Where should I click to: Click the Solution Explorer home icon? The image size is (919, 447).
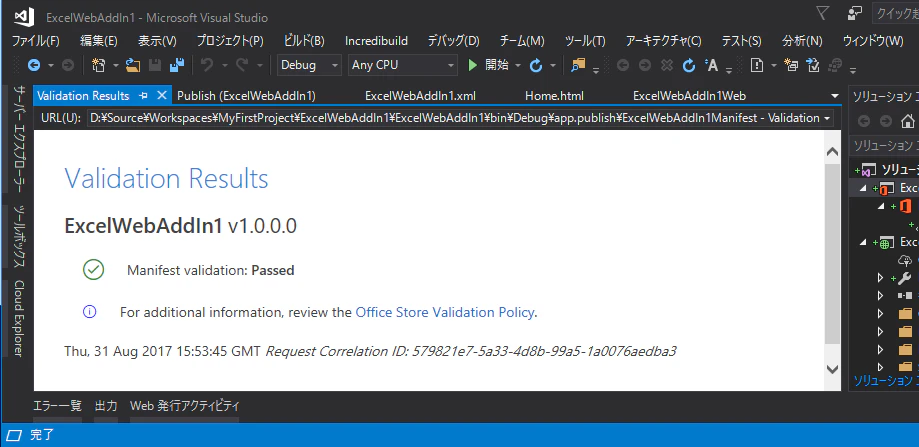[x=908, y=121]
